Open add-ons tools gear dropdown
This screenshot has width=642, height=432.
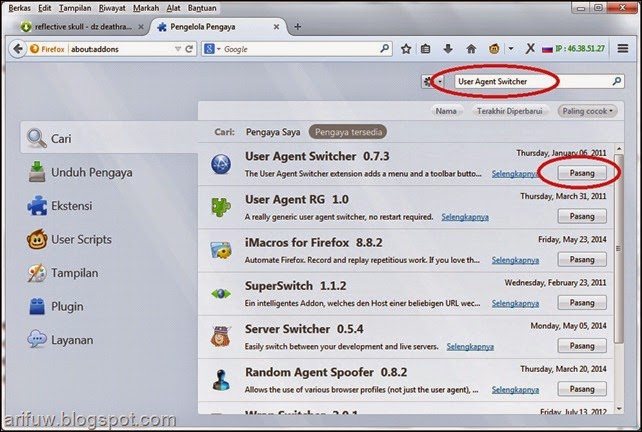coord(432,81)
